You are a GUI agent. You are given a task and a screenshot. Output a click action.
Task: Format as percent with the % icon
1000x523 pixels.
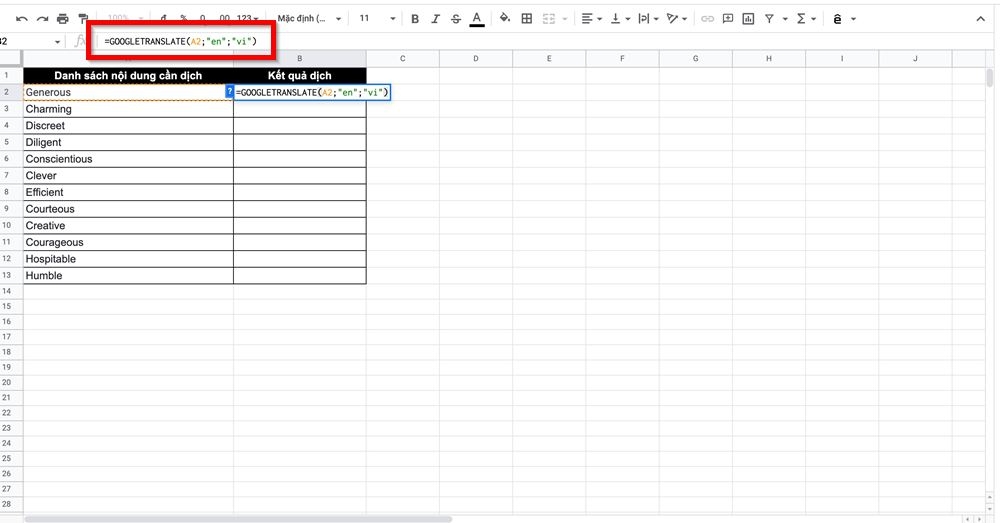pos(184,19)
